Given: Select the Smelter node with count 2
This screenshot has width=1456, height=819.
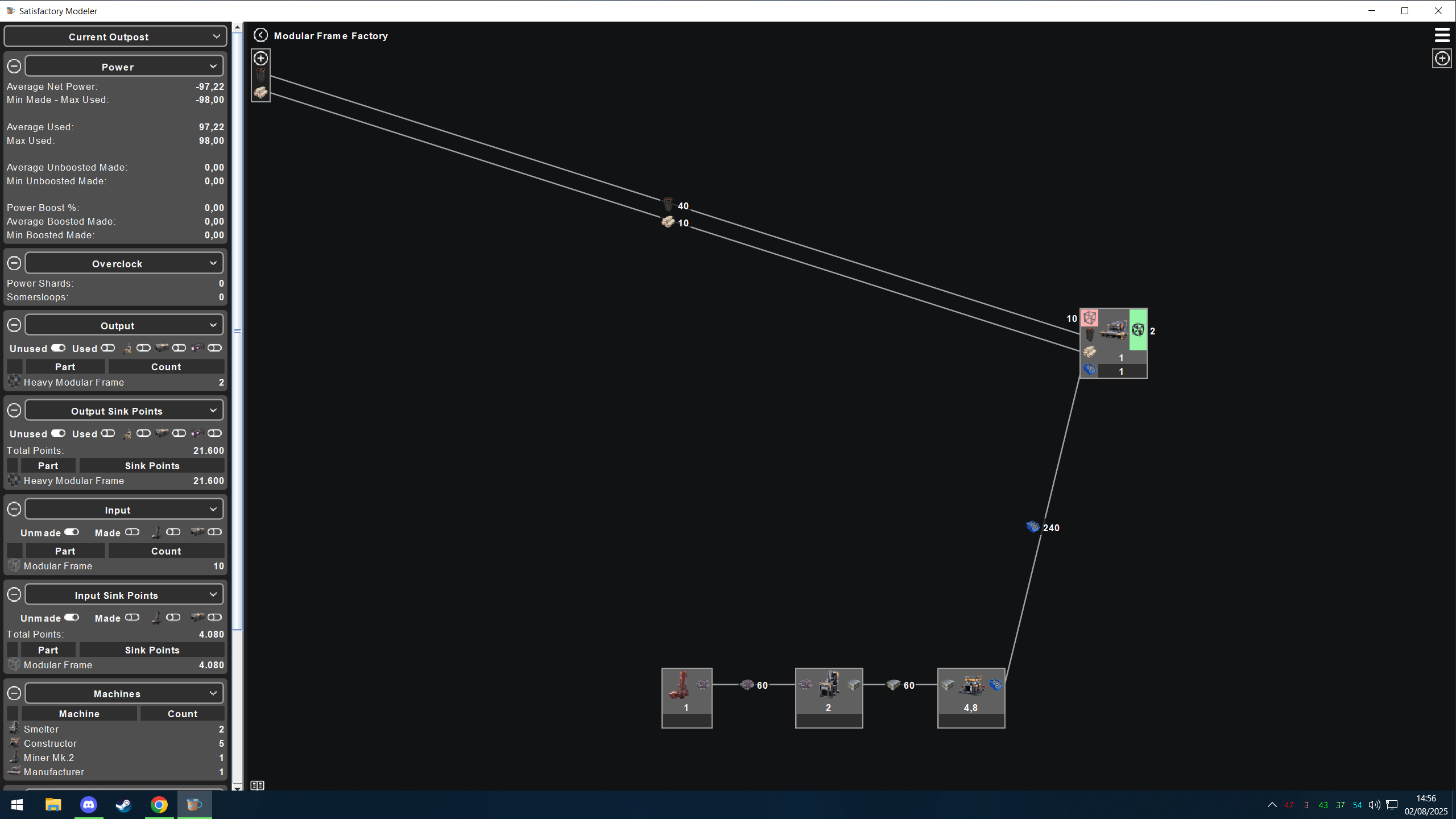Looking at the screenshot, I should 829,697.
